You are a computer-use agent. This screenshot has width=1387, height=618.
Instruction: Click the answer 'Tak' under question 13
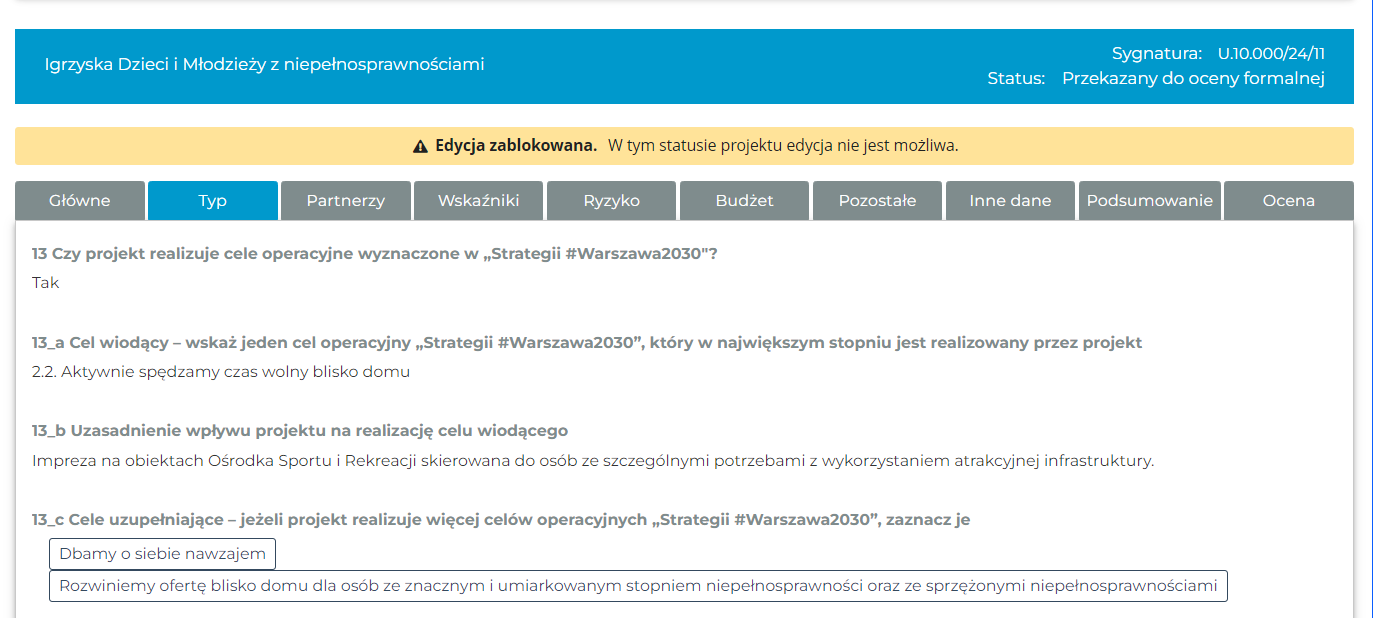(x=46, y=283)
